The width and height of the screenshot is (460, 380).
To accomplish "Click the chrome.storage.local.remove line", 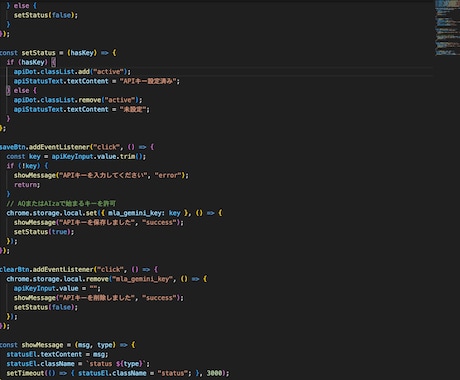I will point(107,279).
